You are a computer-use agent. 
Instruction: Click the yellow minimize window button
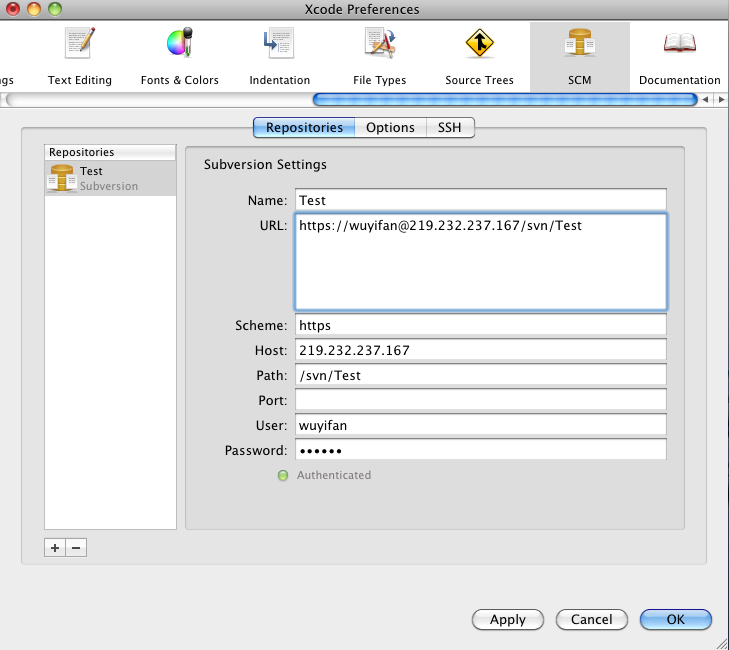coord(34,9)
